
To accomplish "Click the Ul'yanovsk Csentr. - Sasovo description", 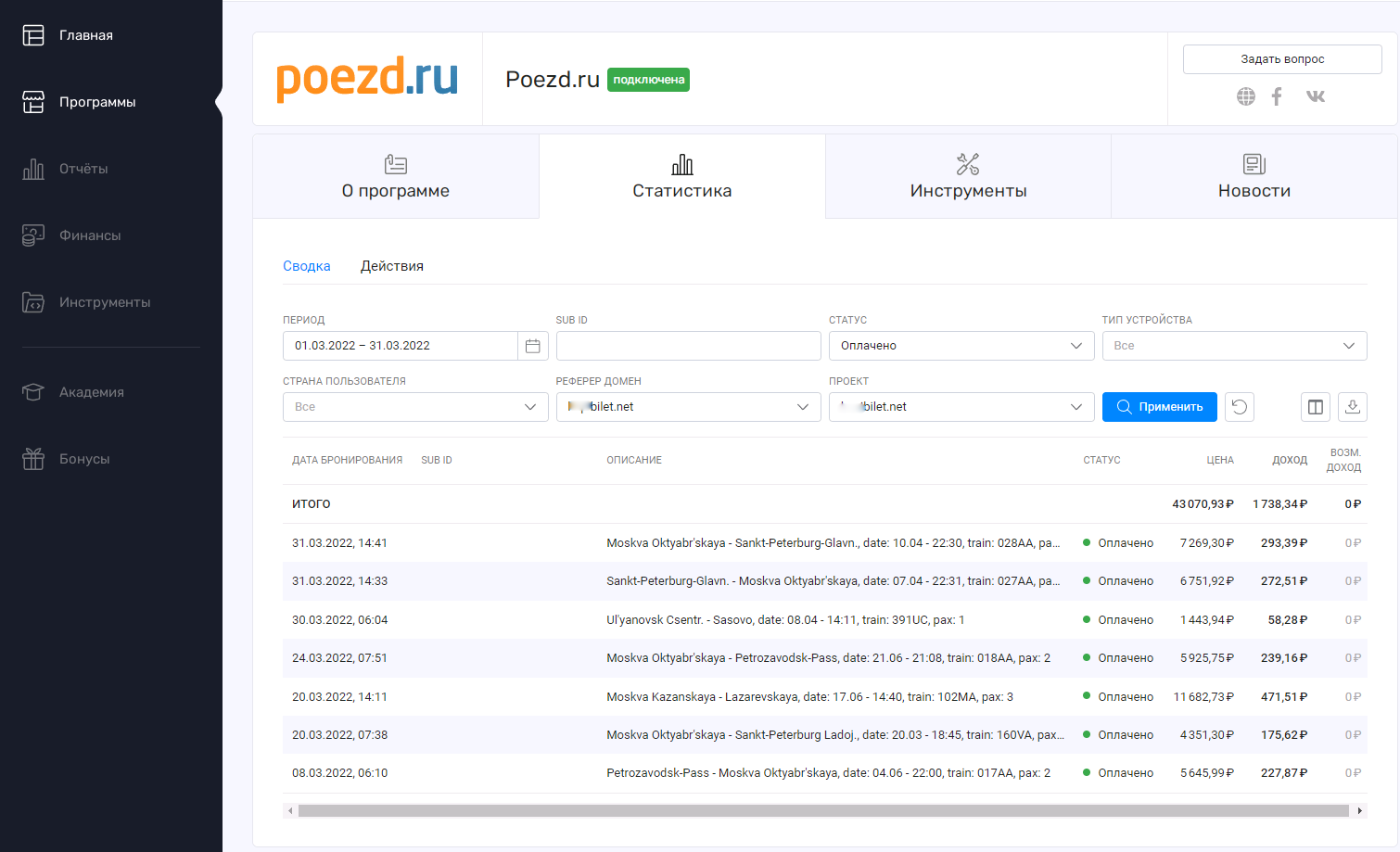I will tap(785, 620).
